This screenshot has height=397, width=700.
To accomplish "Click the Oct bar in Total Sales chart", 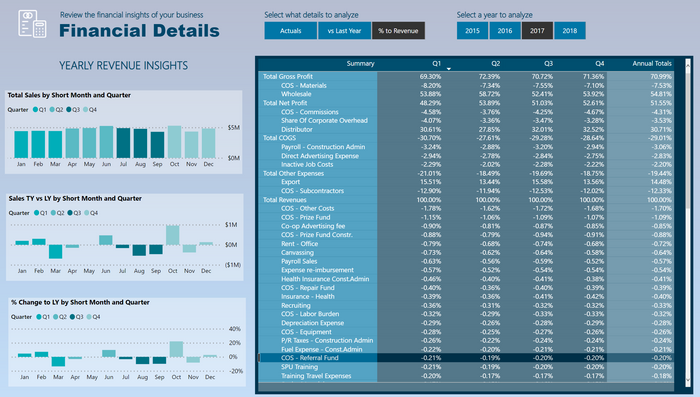I will tap(175, 142).
